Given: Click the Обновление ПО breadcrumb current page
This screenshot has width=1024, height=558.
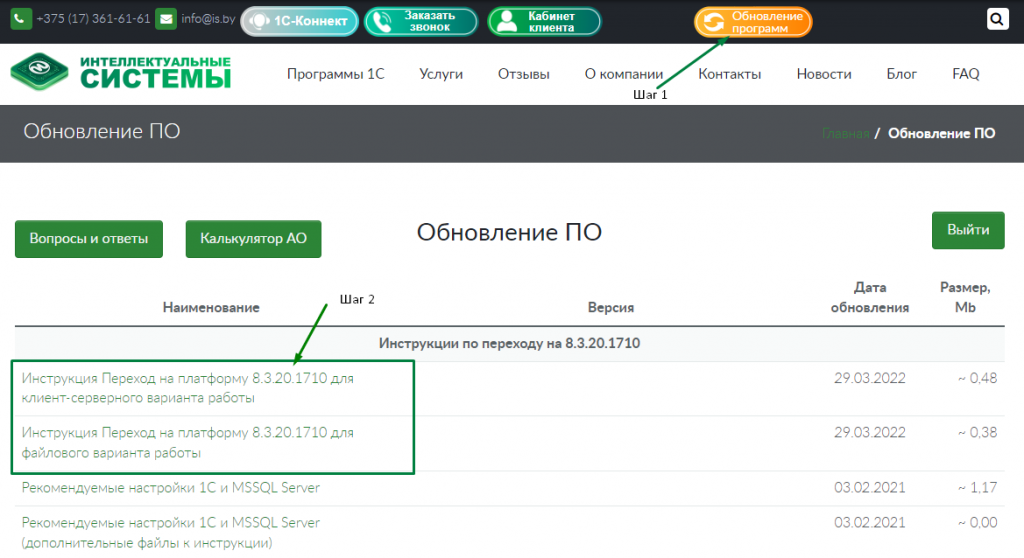Looking at the screenshot, I should (x=941, y=133).
